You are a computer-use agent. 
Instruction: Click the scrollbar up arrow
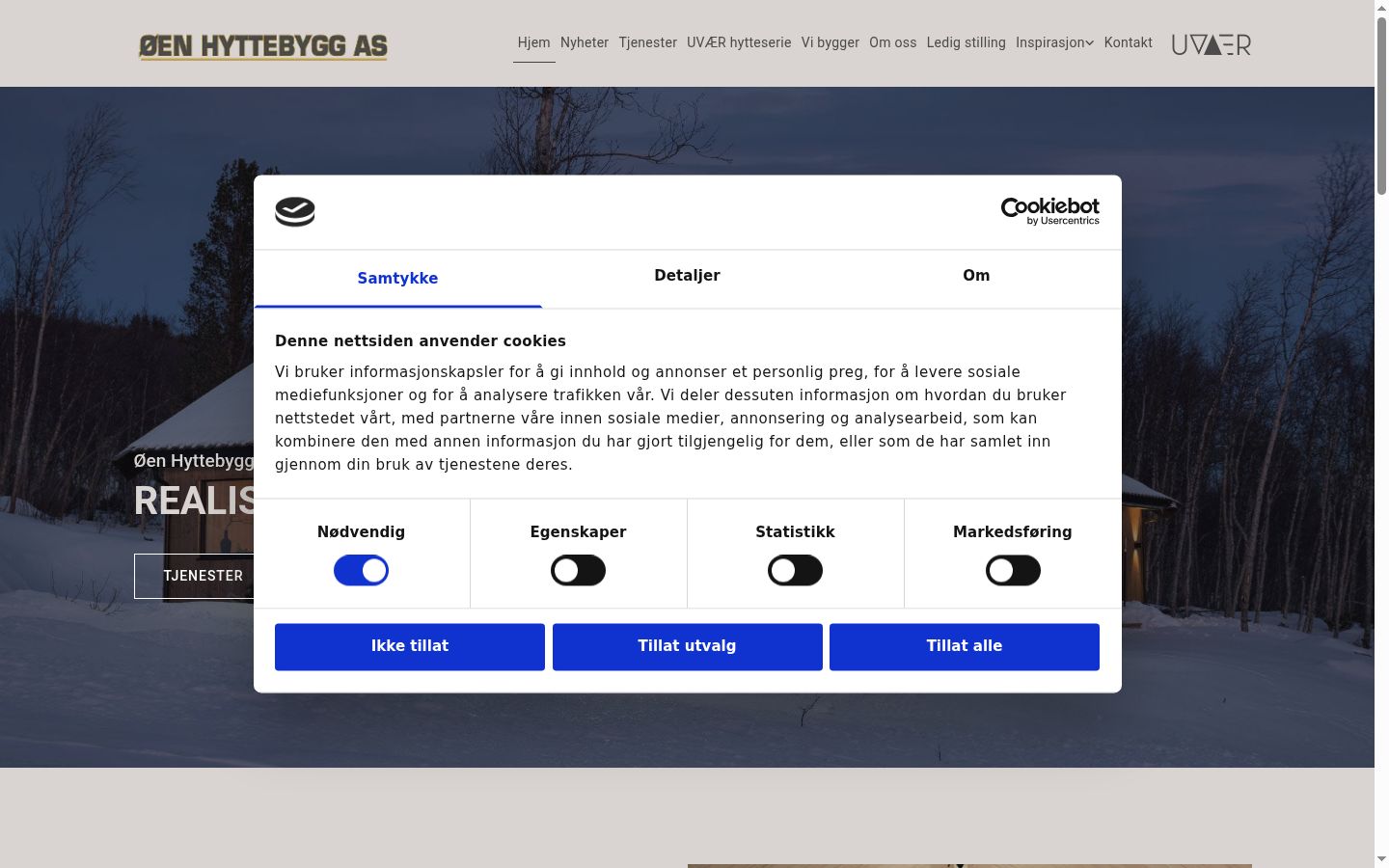pyautogui.click(x=1381, y=7)
